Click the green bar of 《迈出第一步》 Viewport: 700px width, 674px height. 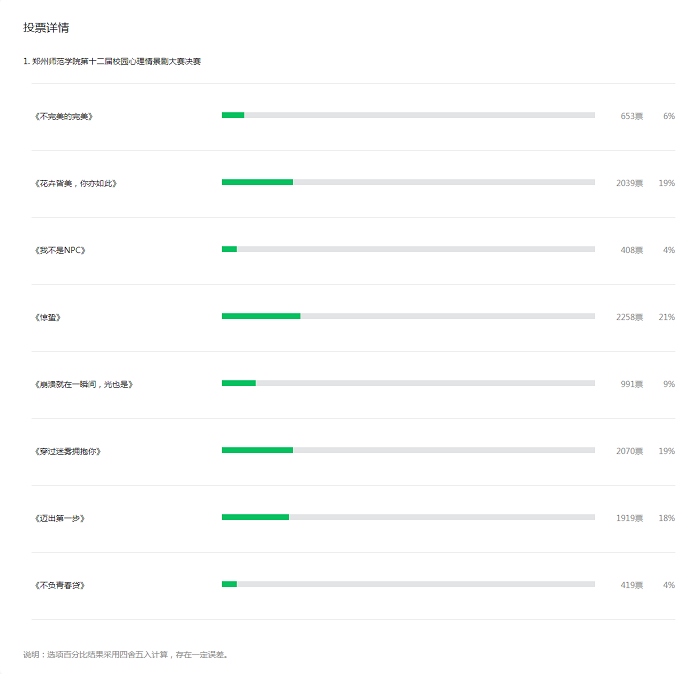[255, 517]
